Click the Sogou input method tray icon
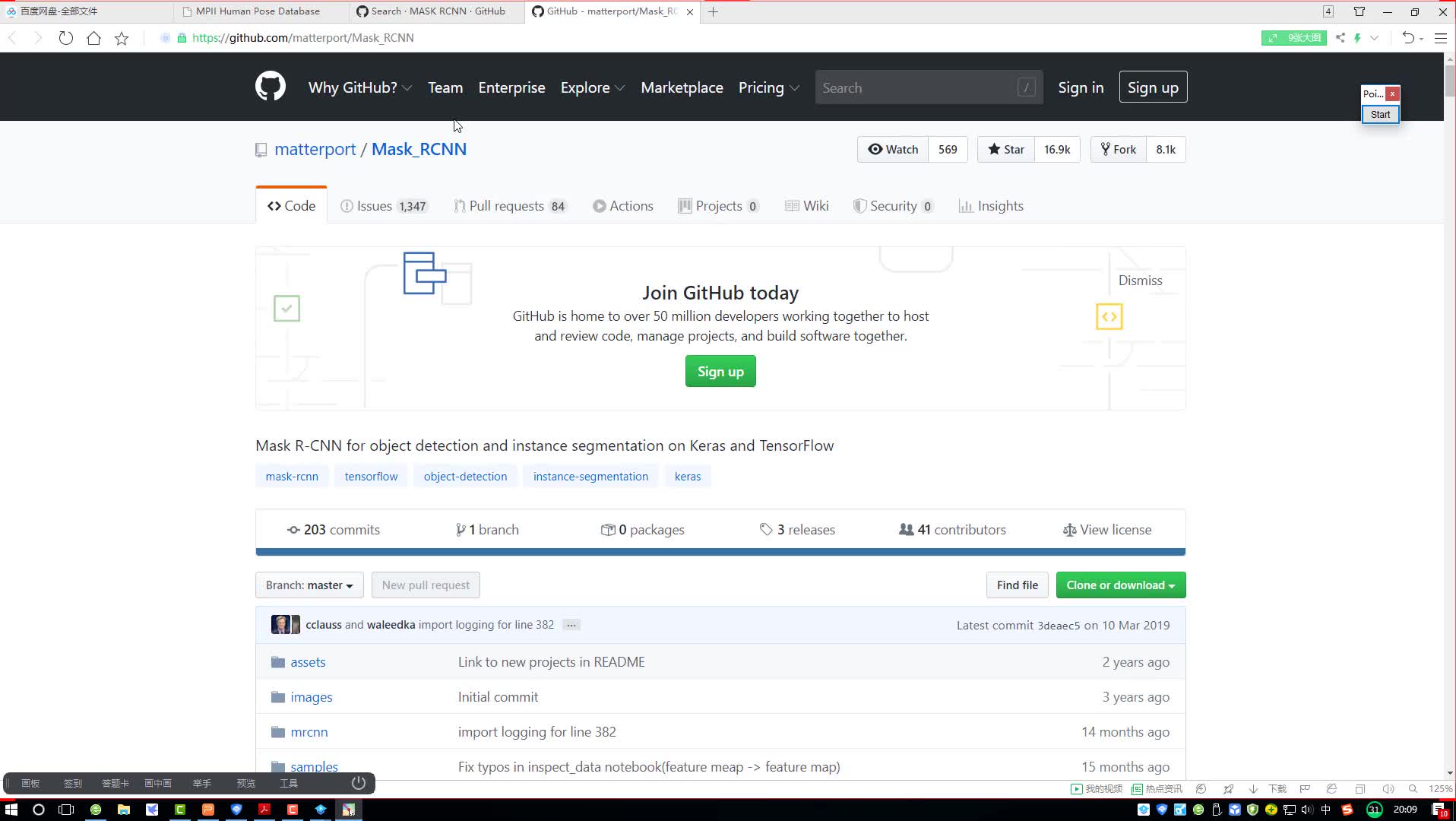Viewport: 1456px width, 821px height. coord(1347,810)
